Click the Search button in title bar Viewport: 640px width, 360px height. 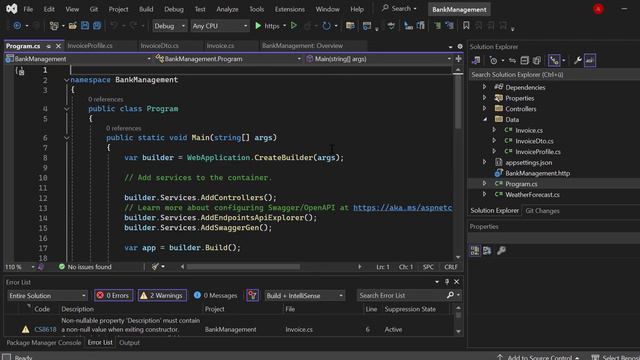click(399, 9)
